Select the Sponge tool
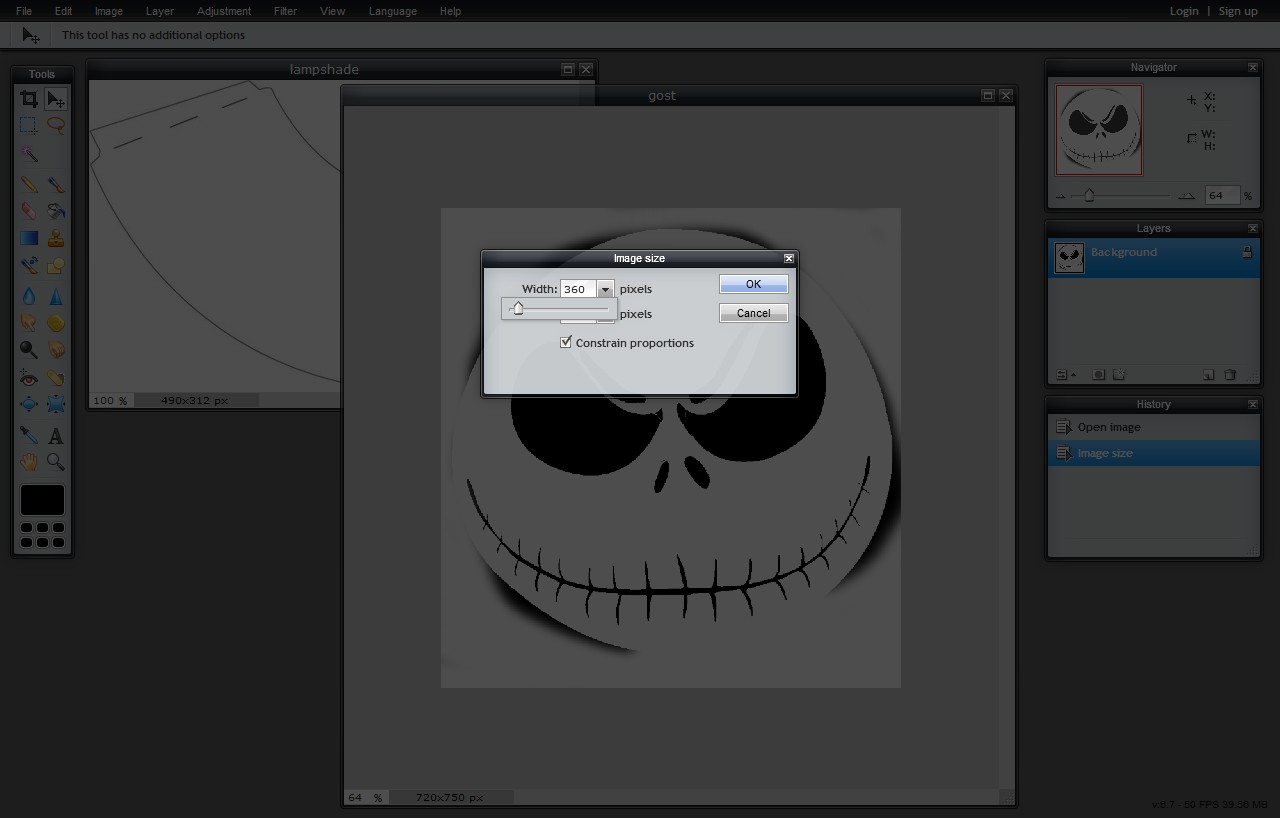This screenshot has height=818, width=1280. [x=56, y=323]
